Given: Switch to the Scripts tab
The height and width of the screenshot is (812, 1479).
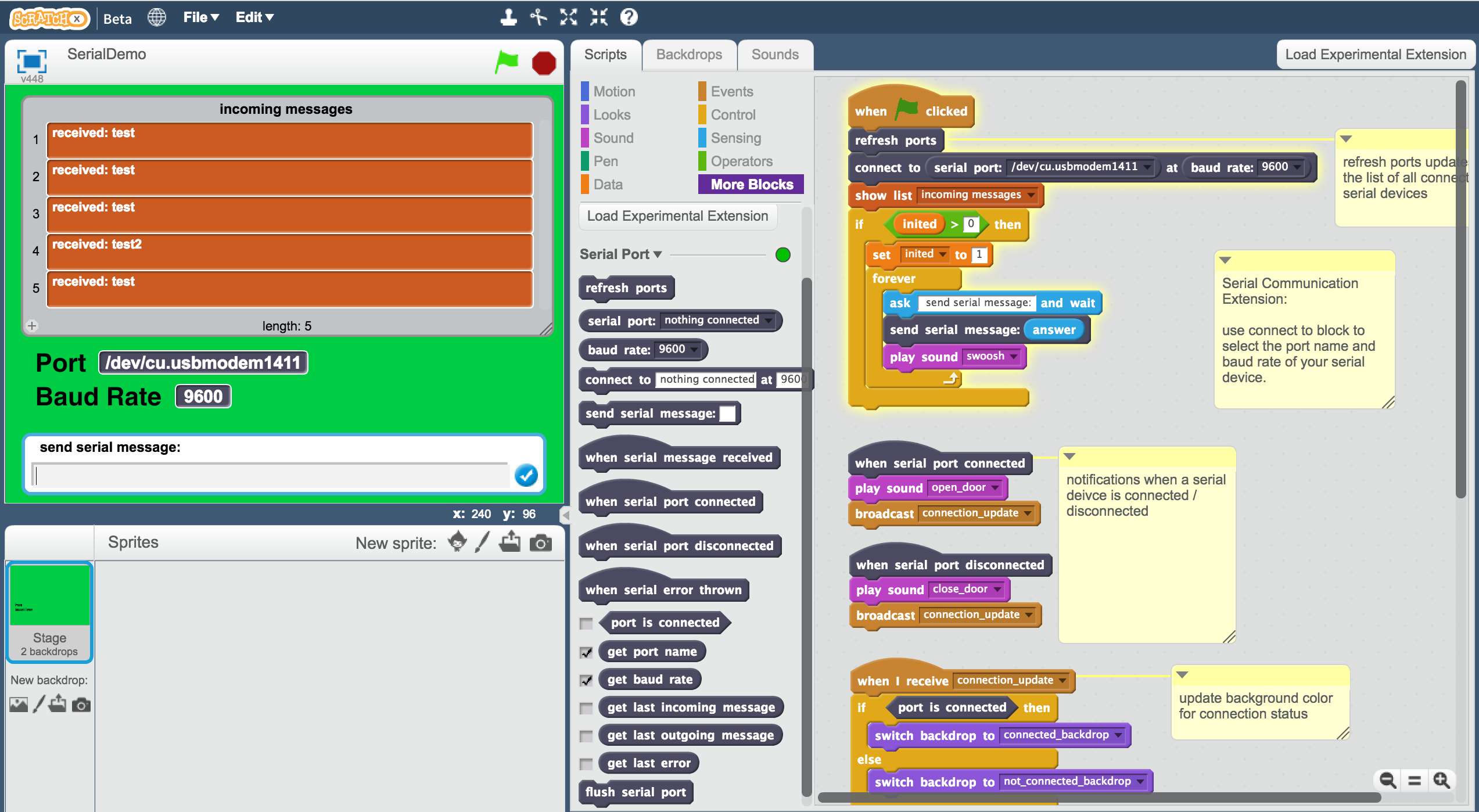Looking at the screenshot, I should point(605,55).
